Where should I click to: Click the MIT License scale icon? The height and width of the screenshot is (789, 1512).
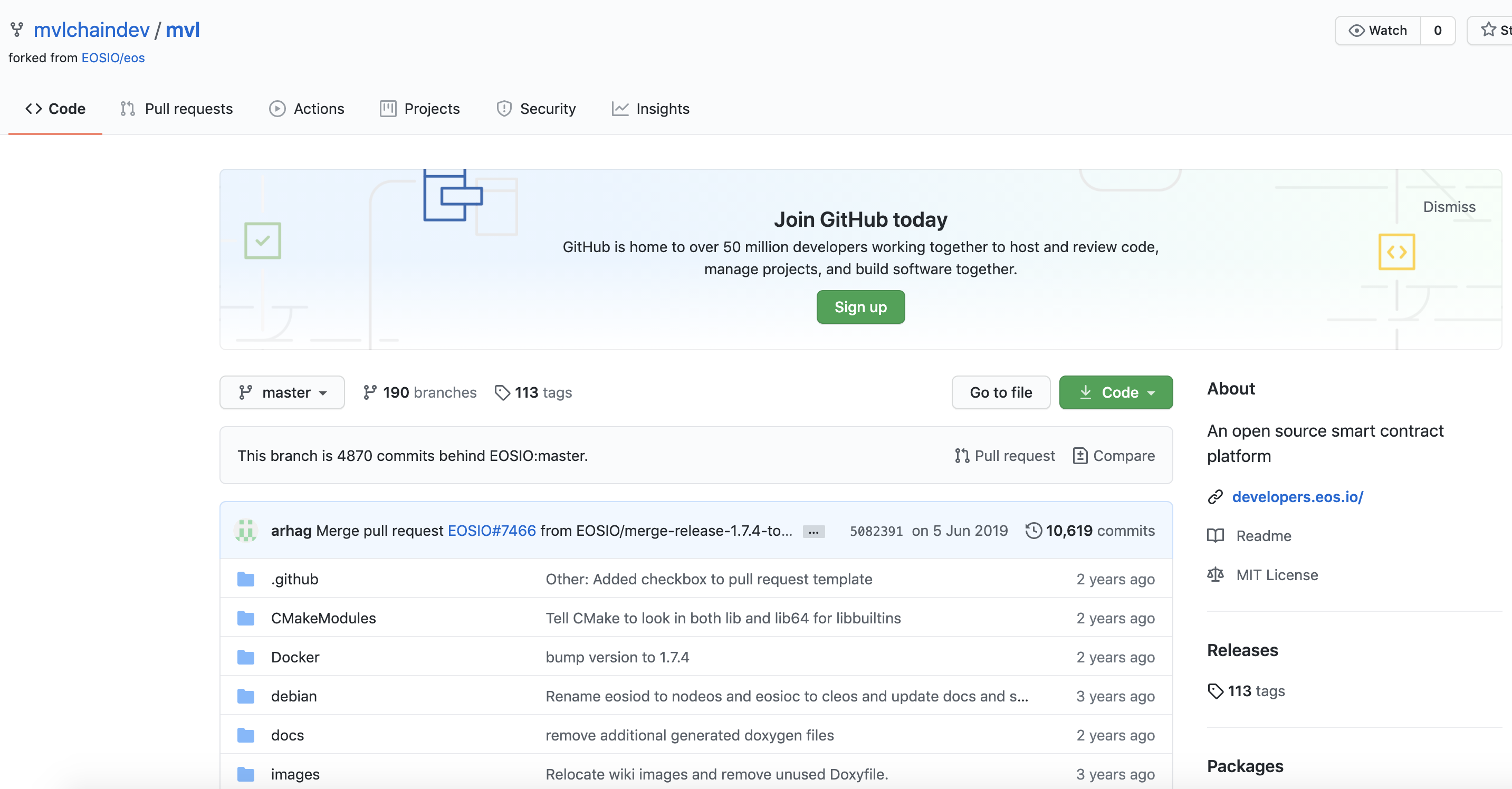1215,575
